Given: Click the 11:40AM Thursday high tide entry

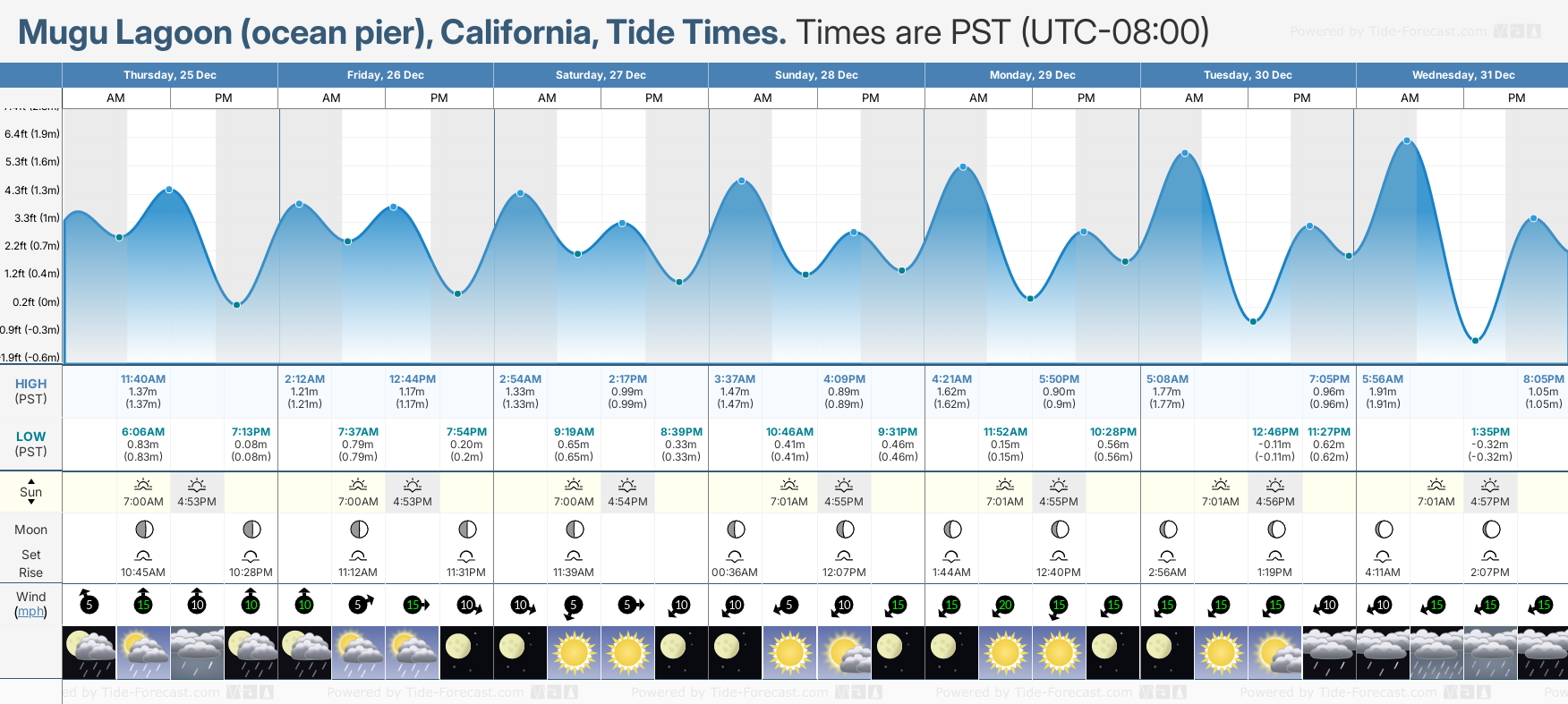Looking at the screenshot, I should [143, 392].
